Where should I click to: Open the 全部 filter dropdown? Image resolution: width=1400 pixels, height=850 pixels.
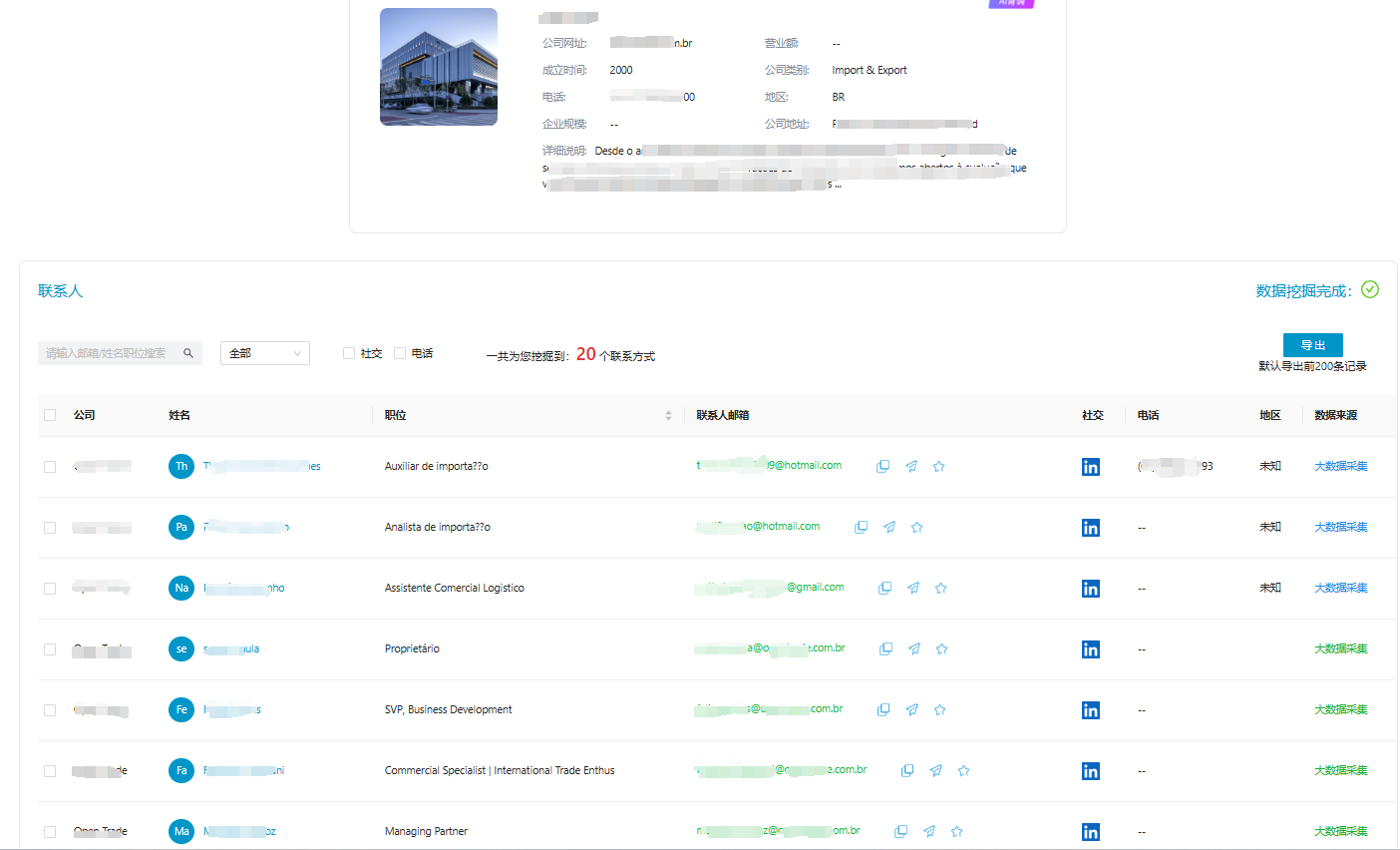click(x=264, y=353)
